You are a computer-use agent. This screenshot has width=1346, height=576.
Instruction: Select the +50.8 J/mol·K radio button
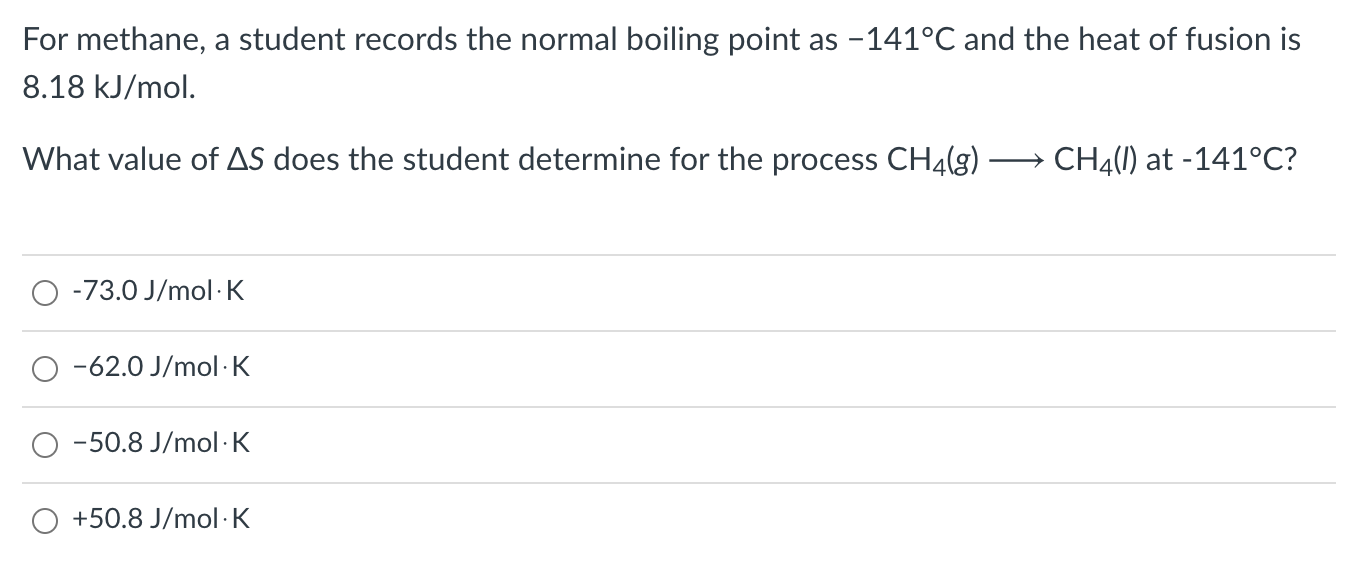pos(44,520)
